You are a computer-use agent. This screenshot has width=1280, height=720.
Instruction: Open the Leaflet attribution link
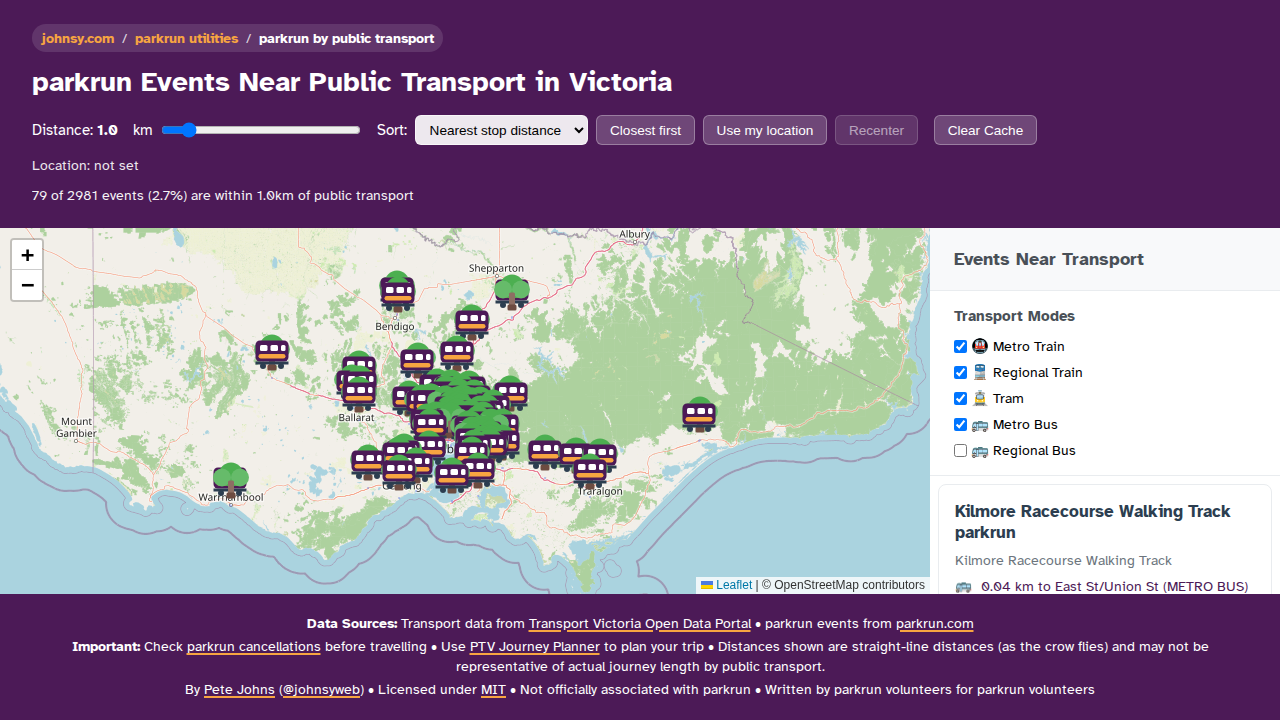(727, 585)
